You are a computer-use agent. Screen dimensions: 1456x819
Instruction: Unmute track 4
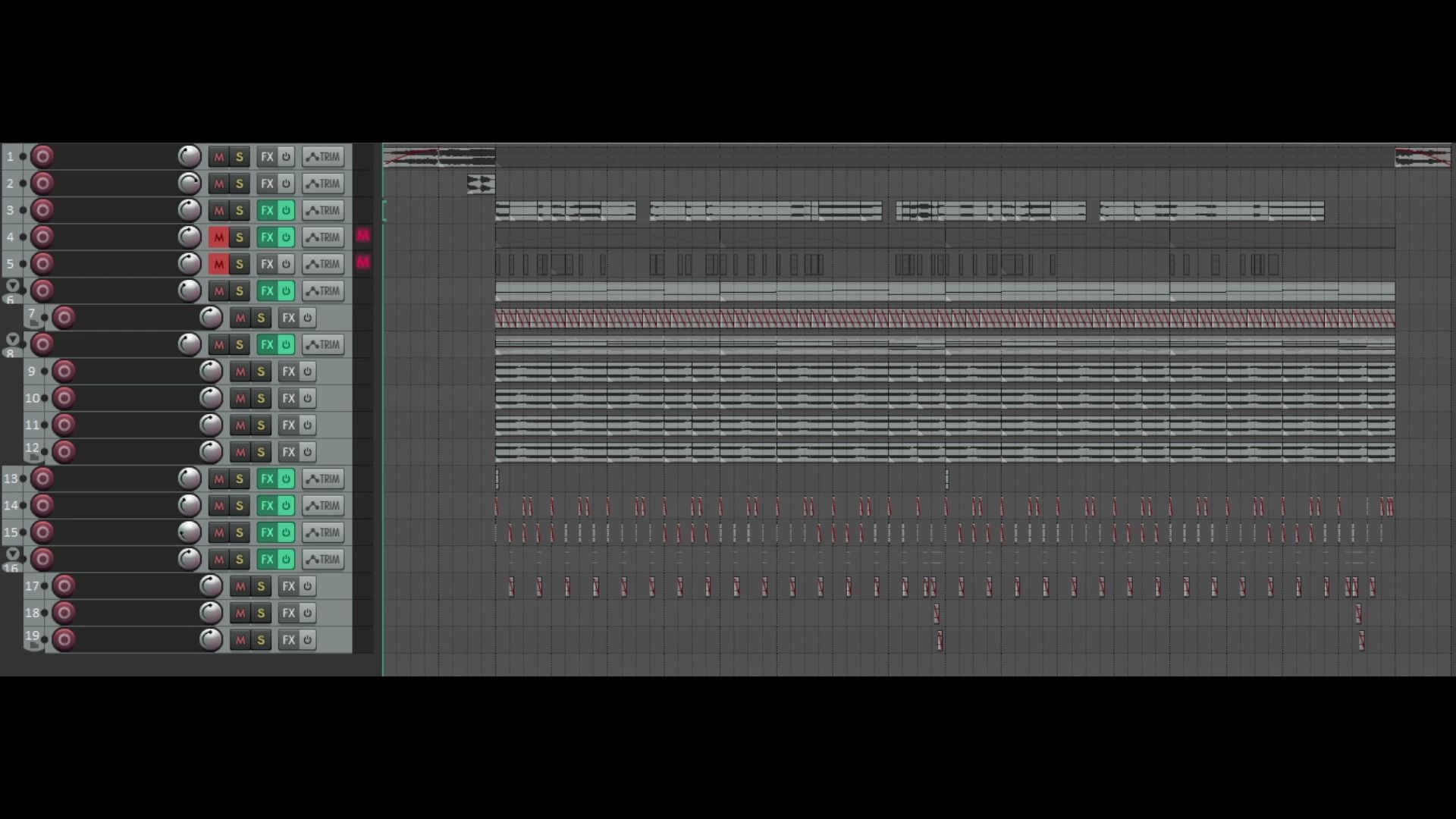(218, 237)
